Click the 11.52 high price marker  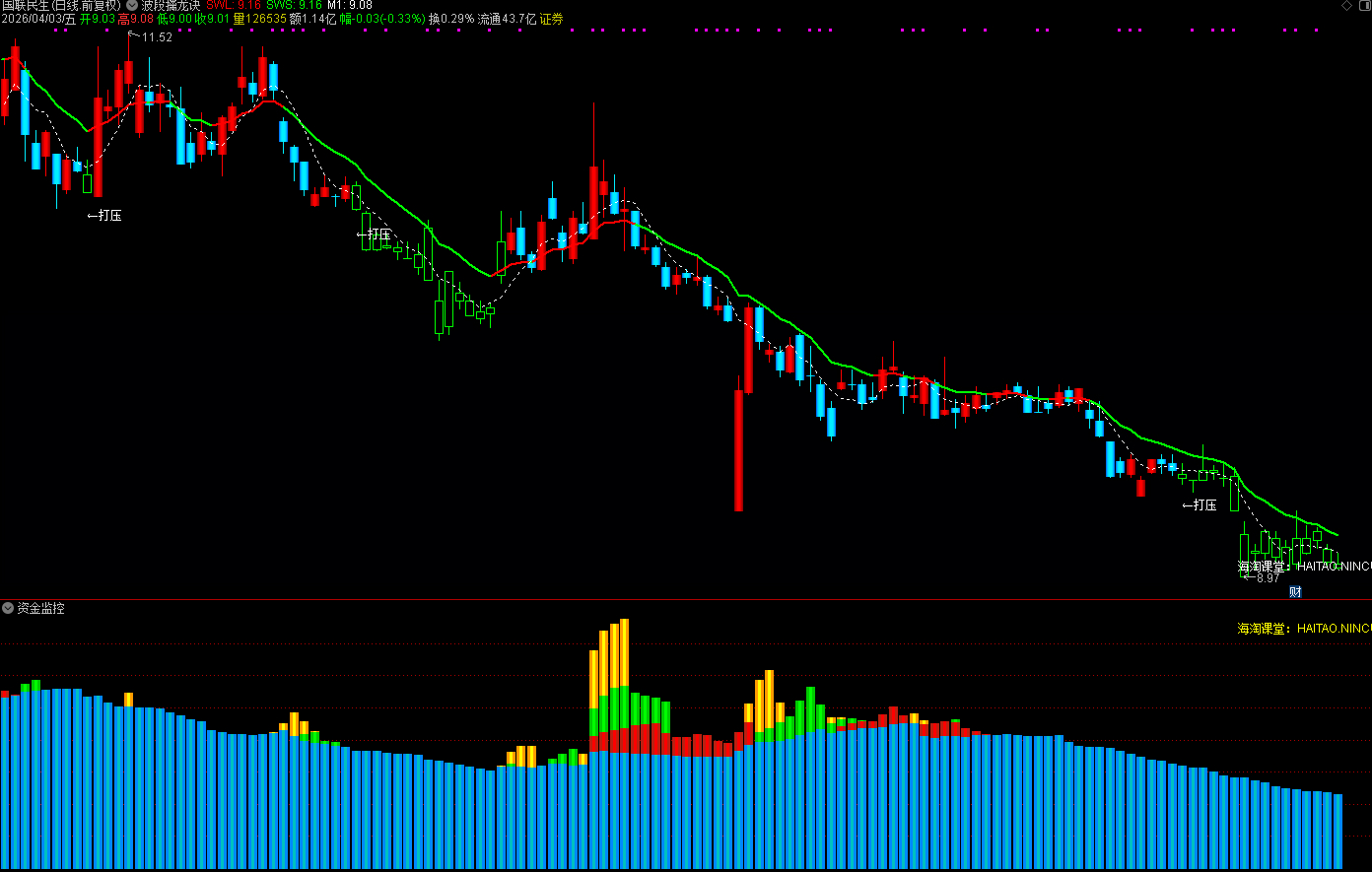(156, 37)
